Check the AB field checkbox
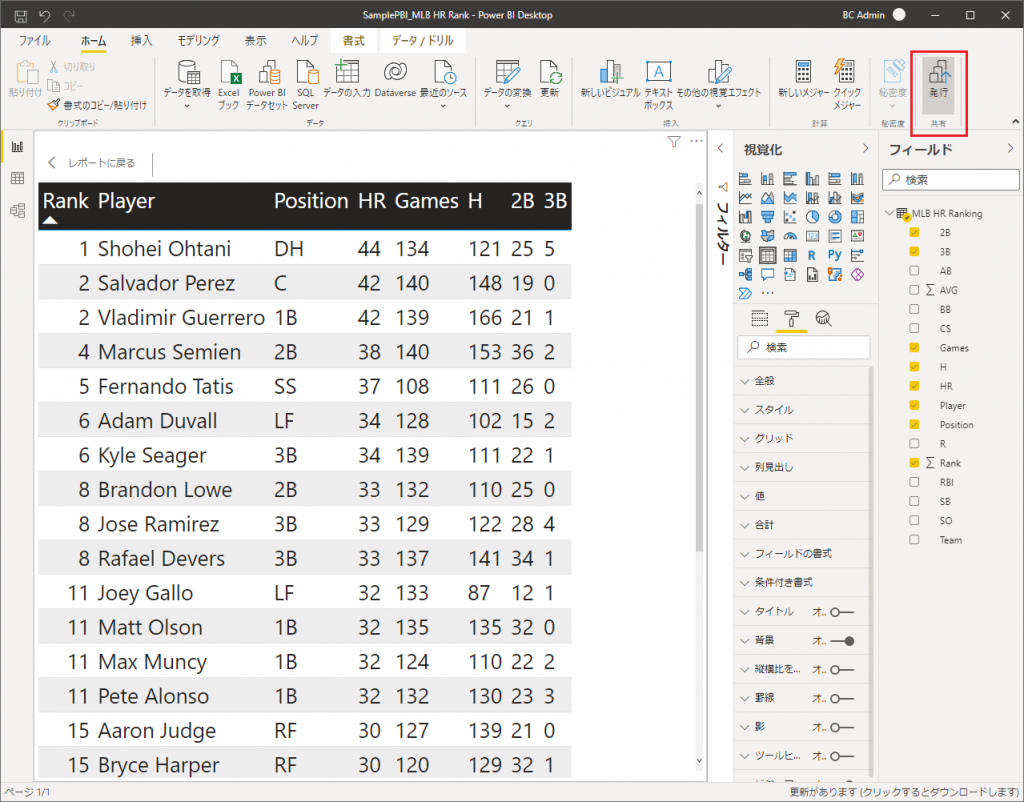The image size is (1024, 802). click(x=914, y=271)
